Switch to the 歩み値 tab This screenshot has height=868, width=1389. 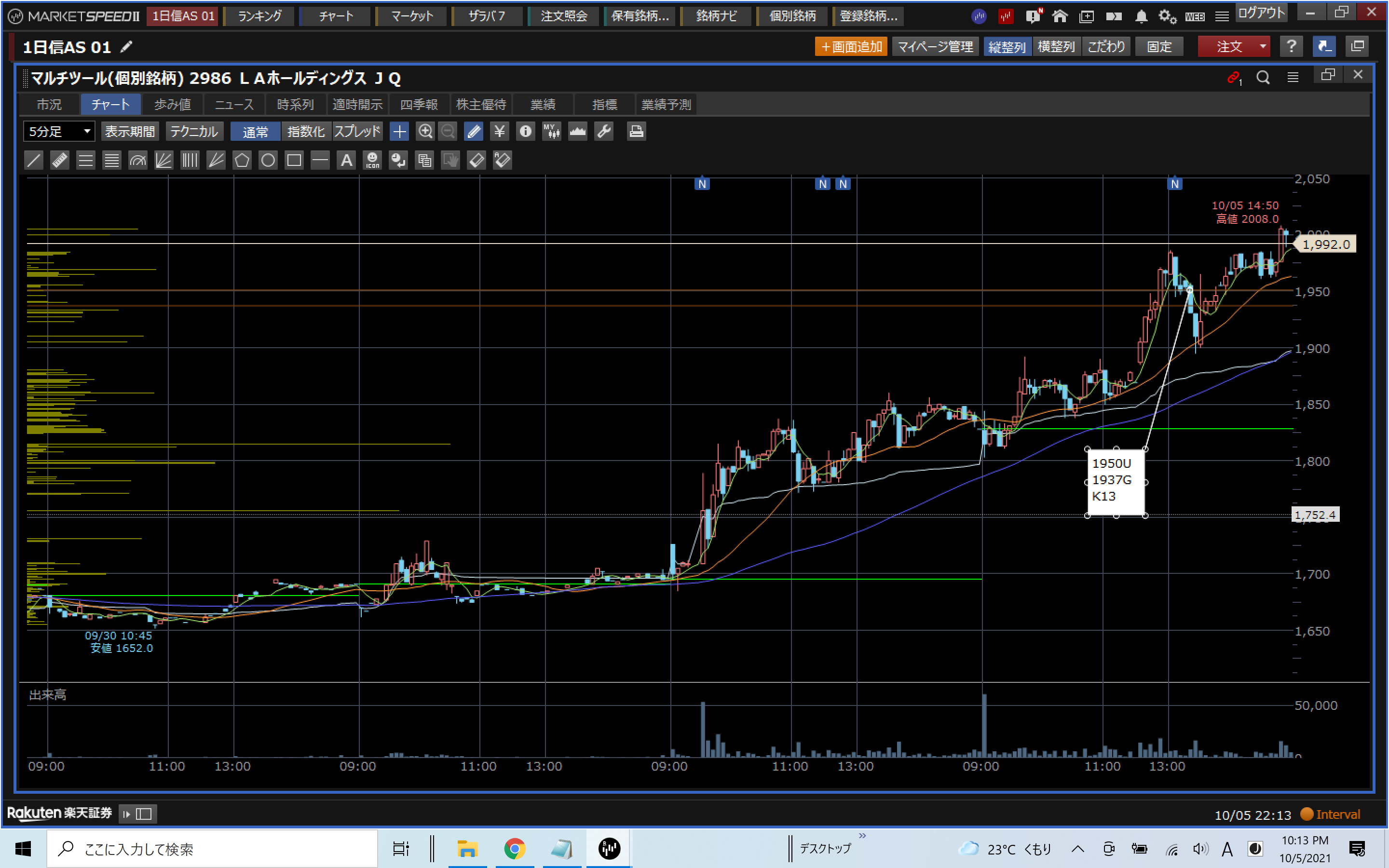(172, 105)
